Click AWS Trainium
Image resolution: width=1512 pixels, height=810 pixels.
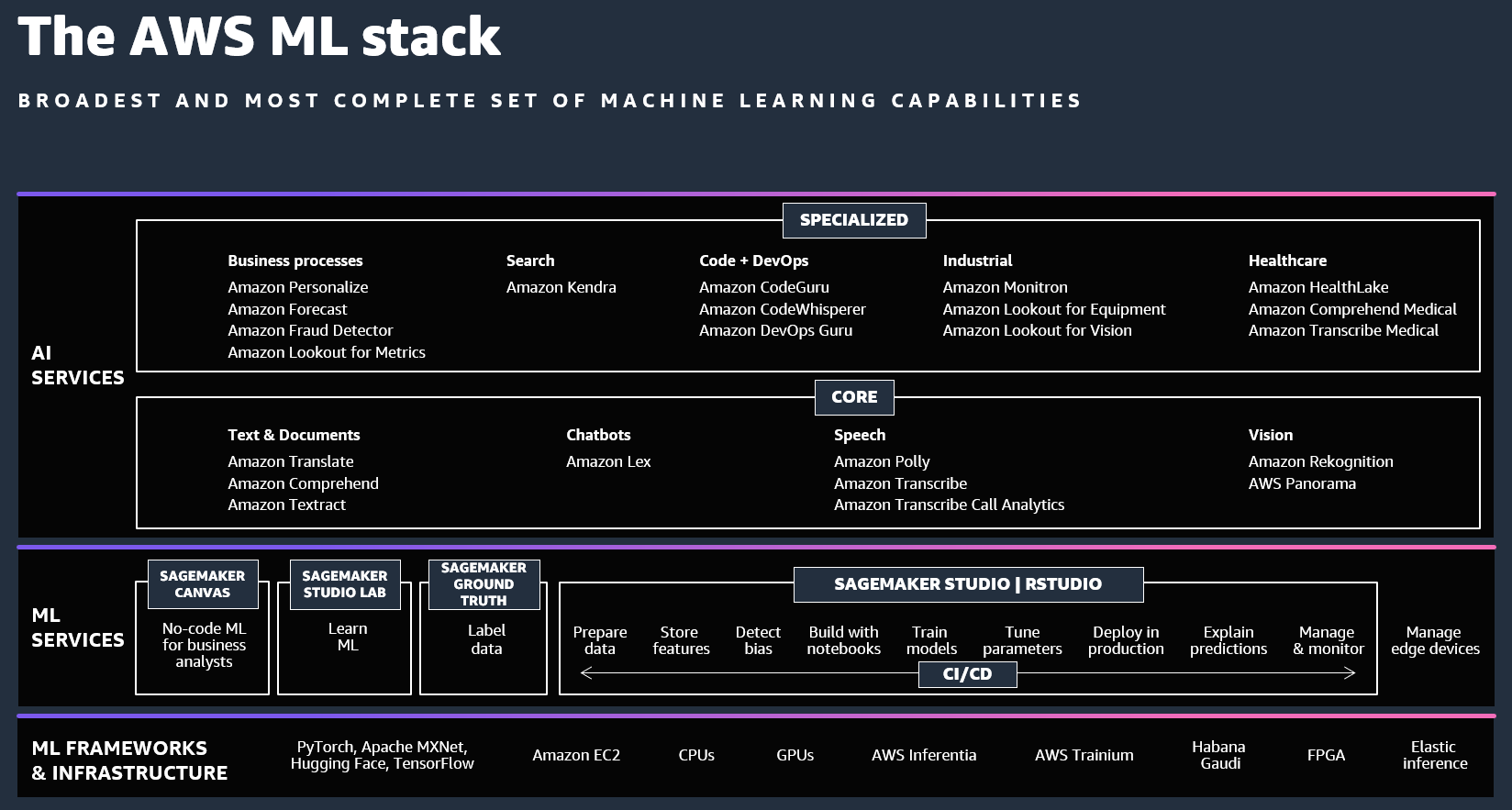(1084, 755)
